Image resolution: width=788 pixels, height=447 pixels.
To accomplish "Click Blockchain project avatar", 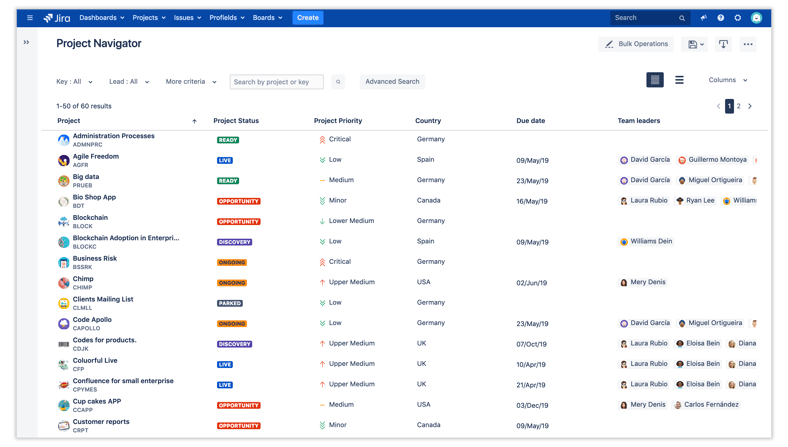I will 63,222.
